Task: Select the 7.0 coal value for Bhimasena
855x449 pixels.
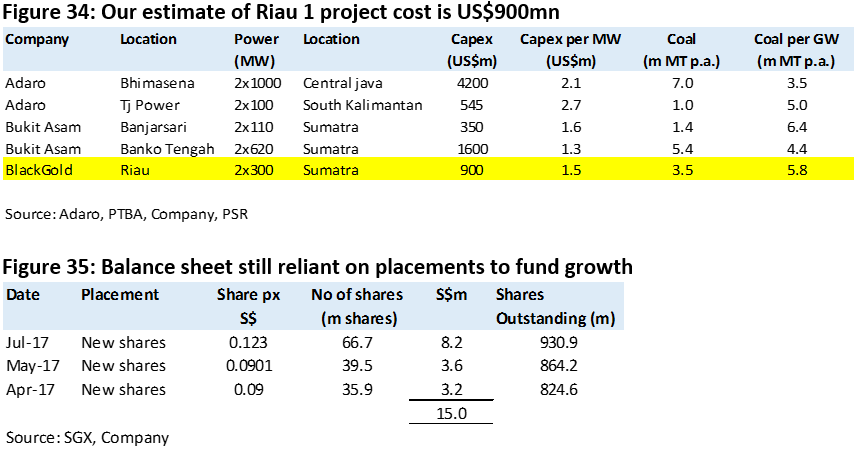Action: tap(683, 83)
